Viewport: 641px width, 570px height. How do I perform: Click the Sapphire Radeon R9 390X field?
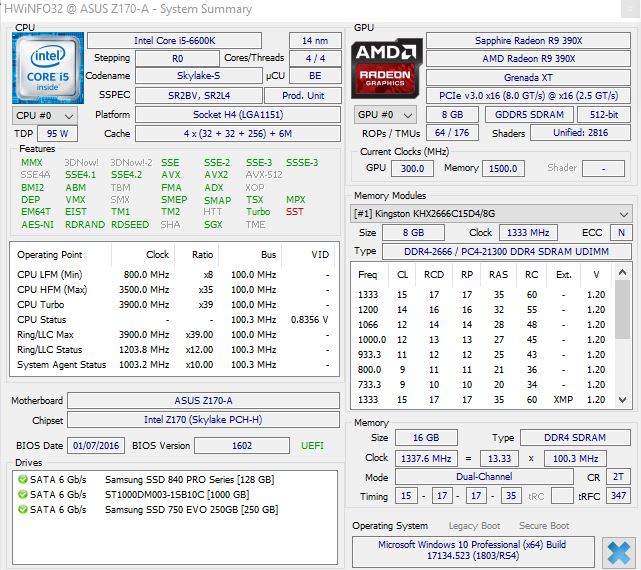pos(528,40)
